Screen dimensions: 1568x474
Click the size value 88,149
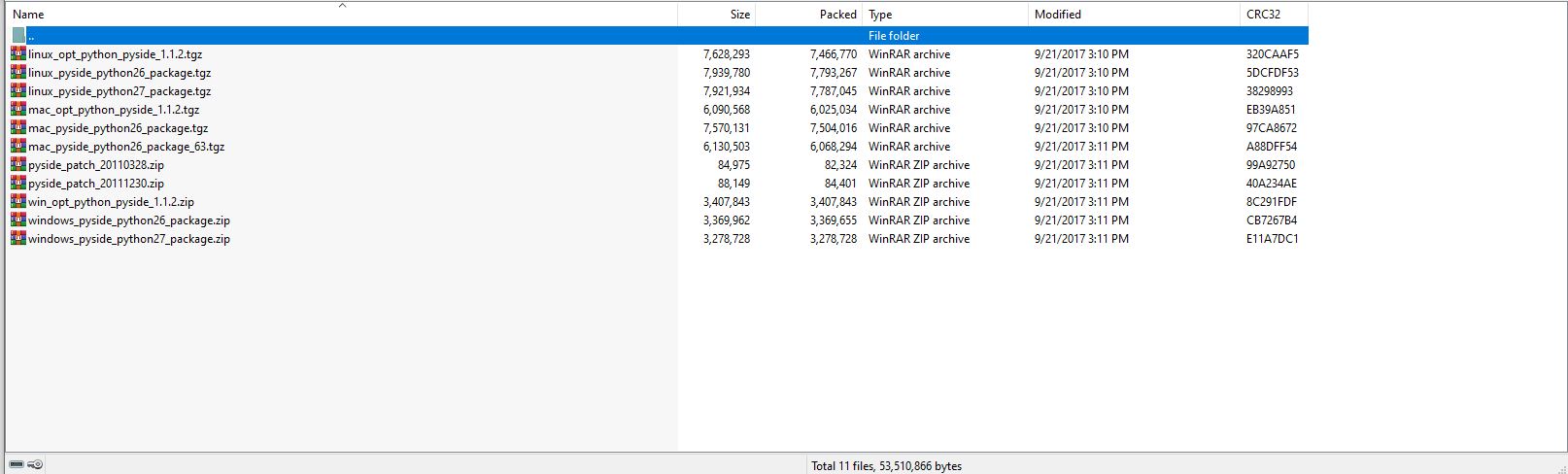coord(733,184)
